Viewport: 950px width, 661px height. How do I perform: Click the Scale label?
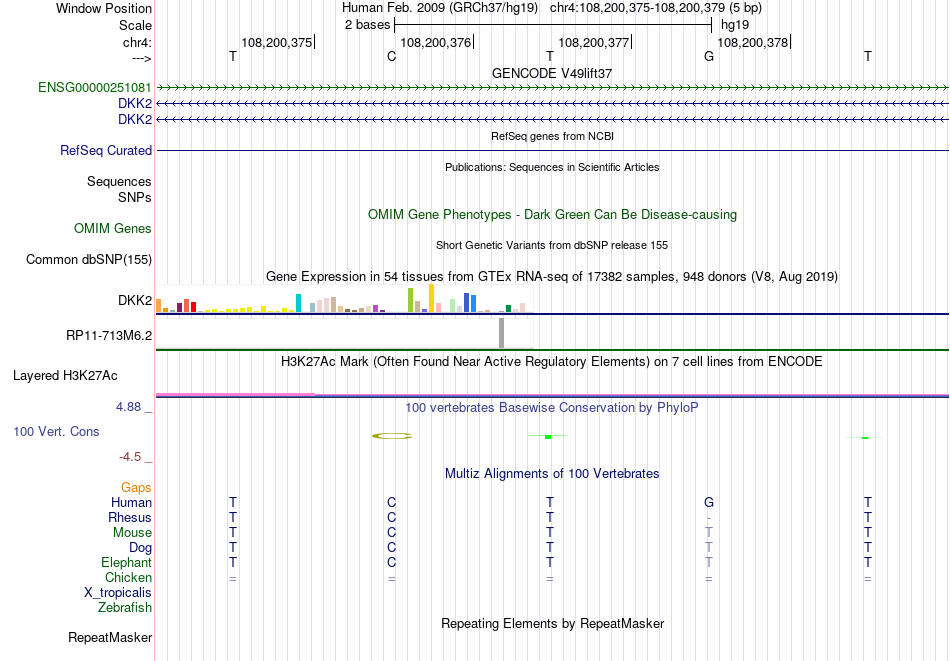pos(136,25)
